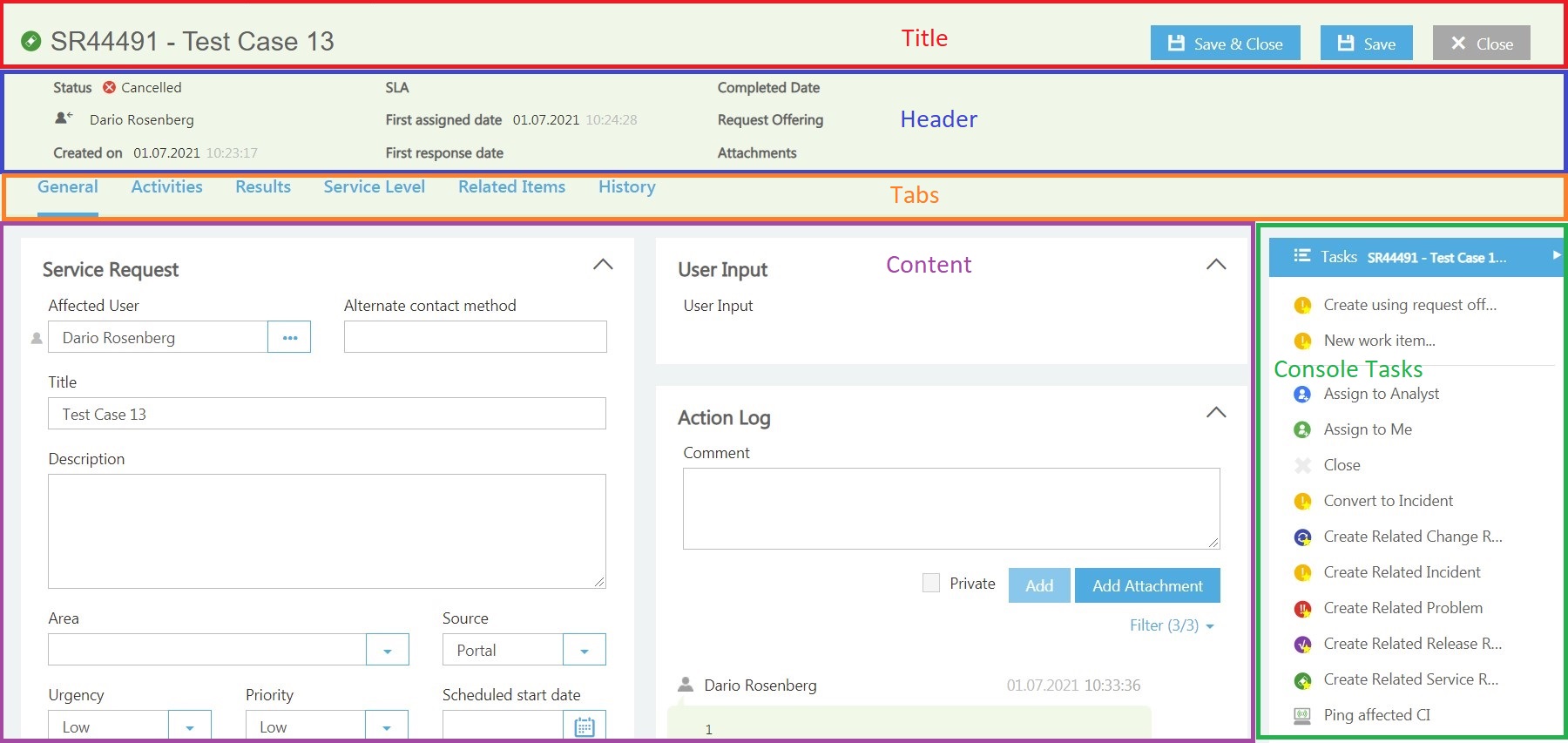Image resolution: width=1568 pixels, height=743 pixels.
Task: Click the Save & Close button
Action: click(1225, 44)
